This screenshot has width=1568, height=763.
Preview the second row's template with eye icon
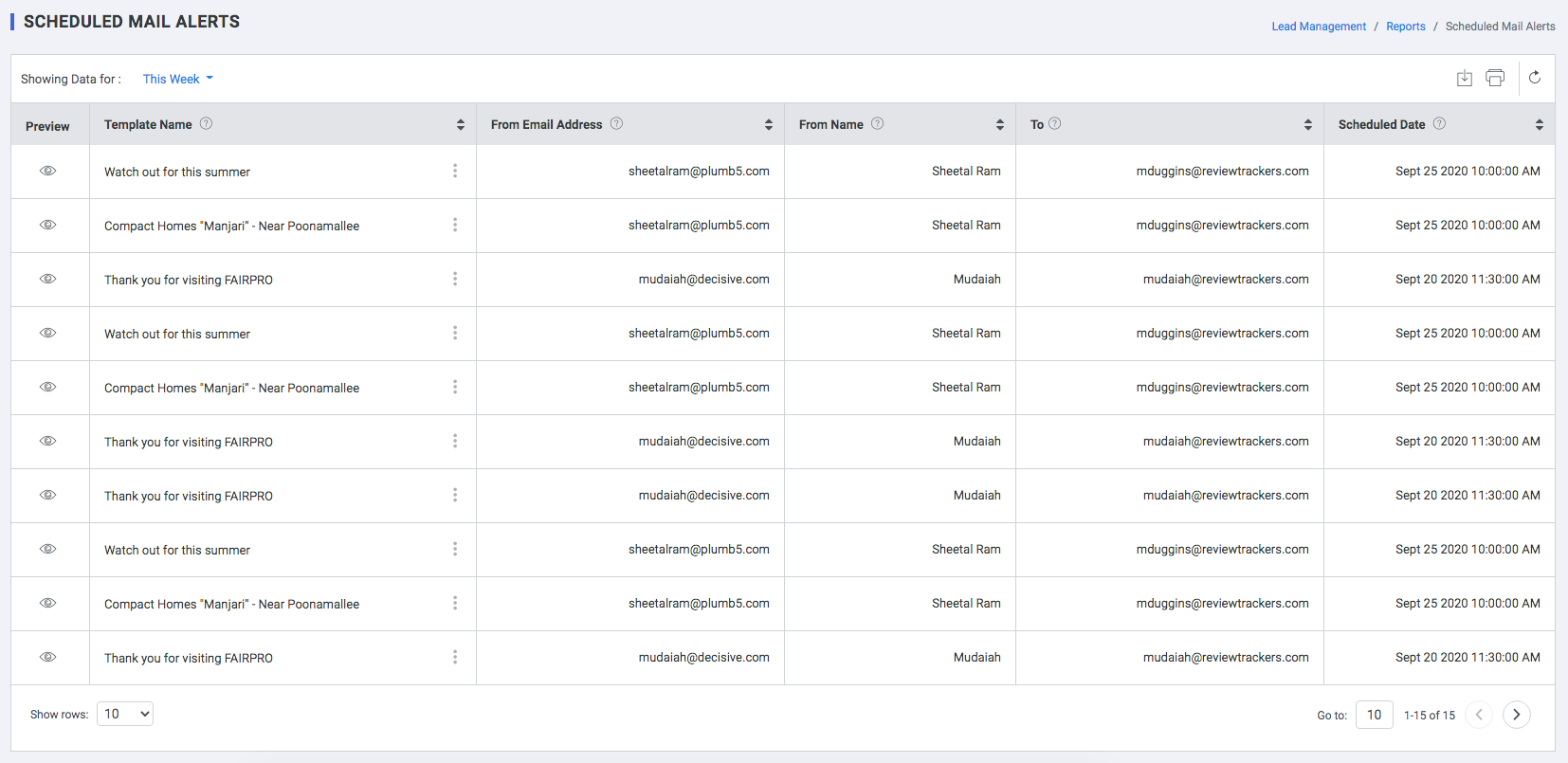48,225
